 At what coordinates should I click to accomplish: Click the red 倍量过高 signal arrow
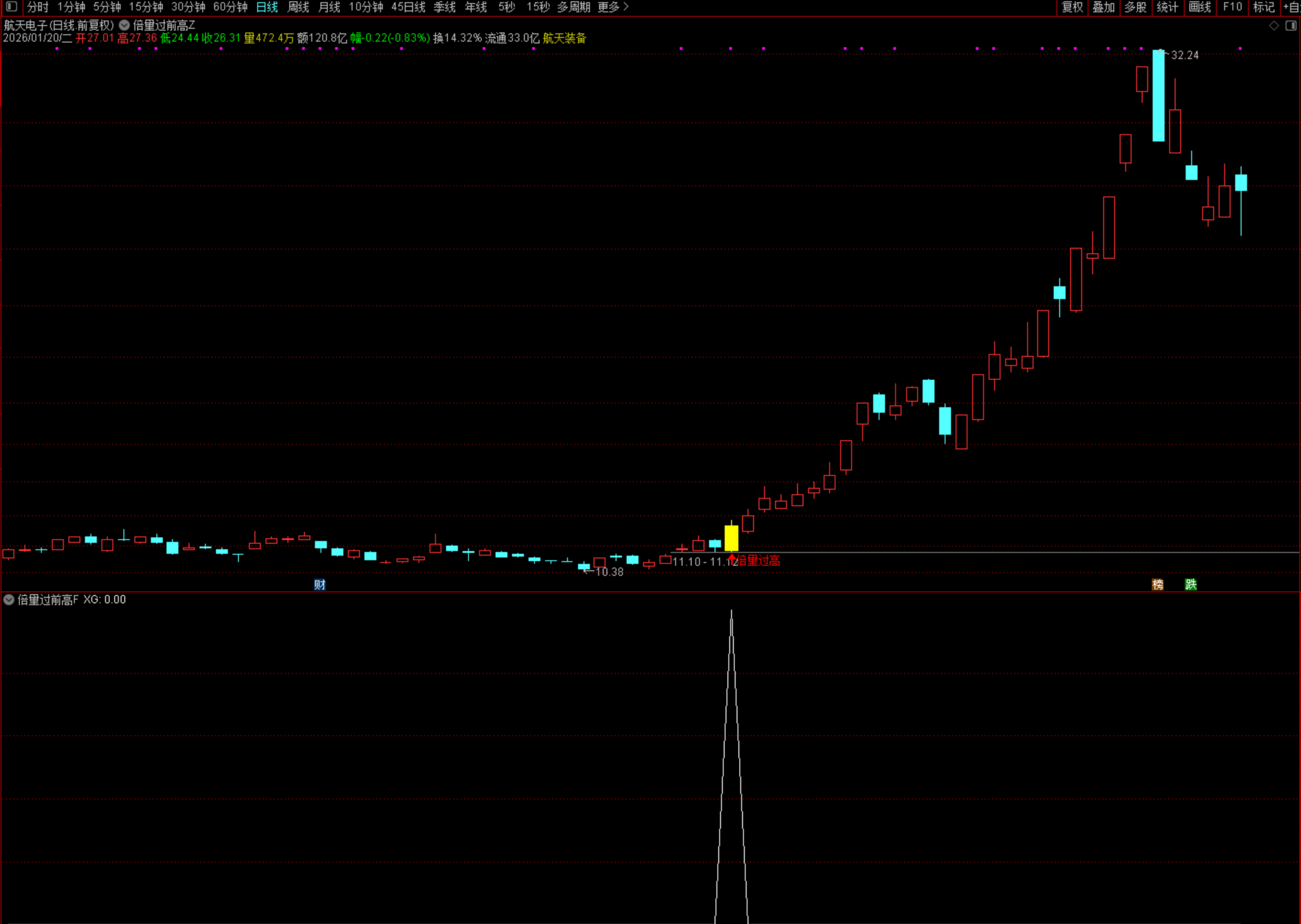[x=732, y=559]
